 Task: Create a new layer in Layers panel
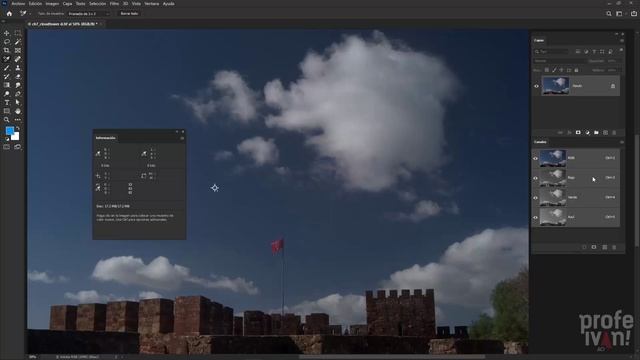pos(605,133)
